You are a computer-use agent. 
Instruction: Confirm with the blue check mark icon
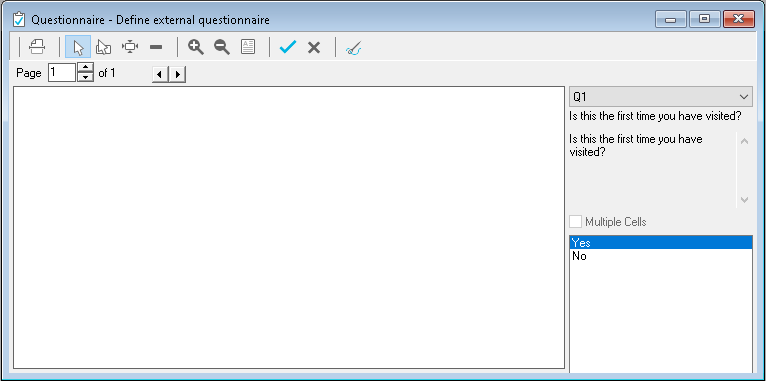(x=288, y=47)
